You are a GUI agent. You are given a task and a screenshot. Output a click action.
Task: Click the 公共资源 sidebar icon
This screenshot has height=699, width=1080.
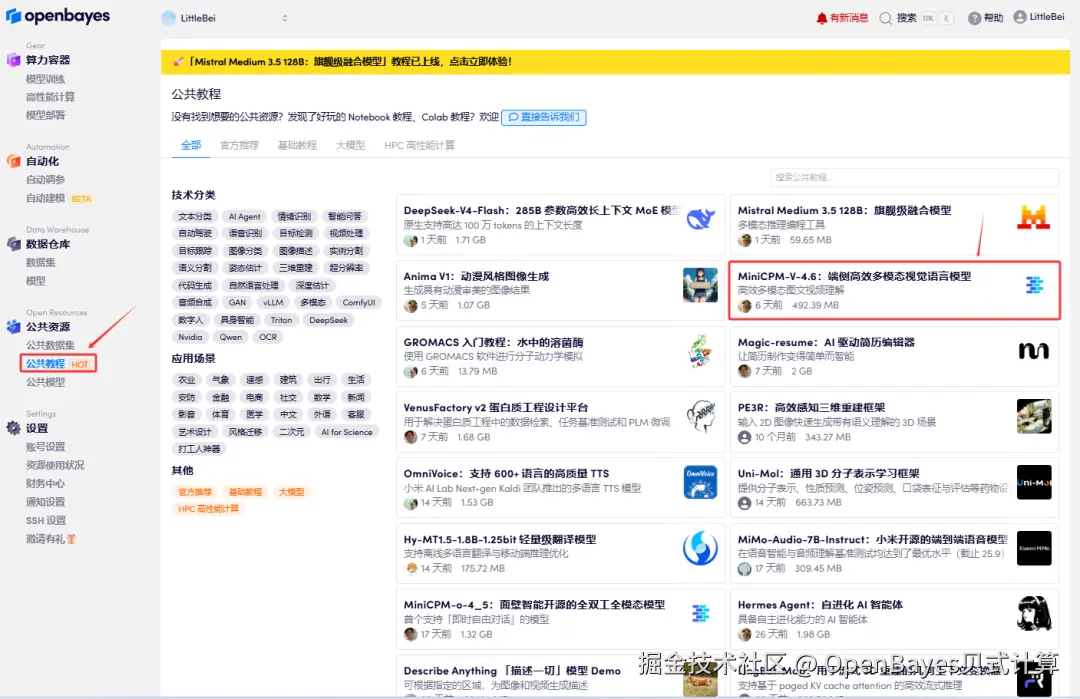(x=13, y=326)
